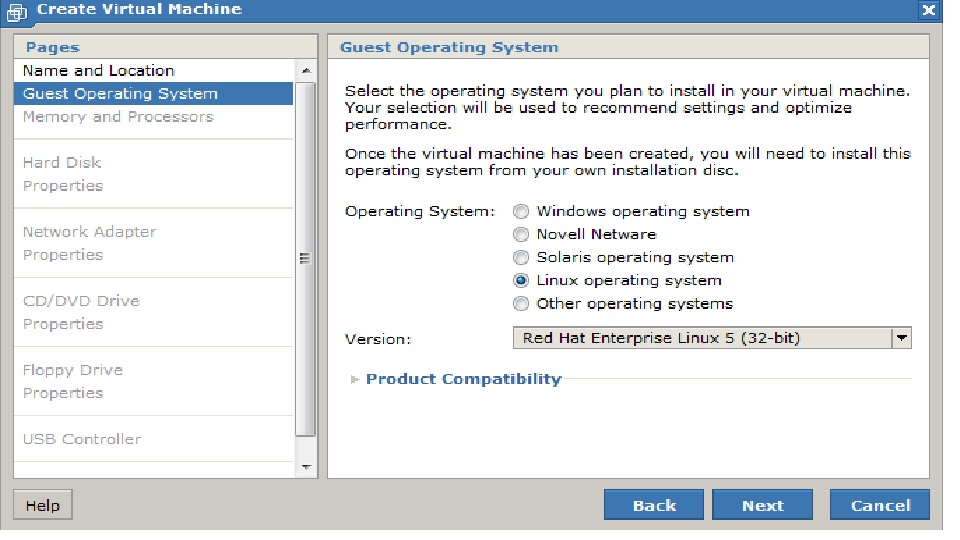Expand the Product Compatibility section
The image size is (960, 540).
463,379
